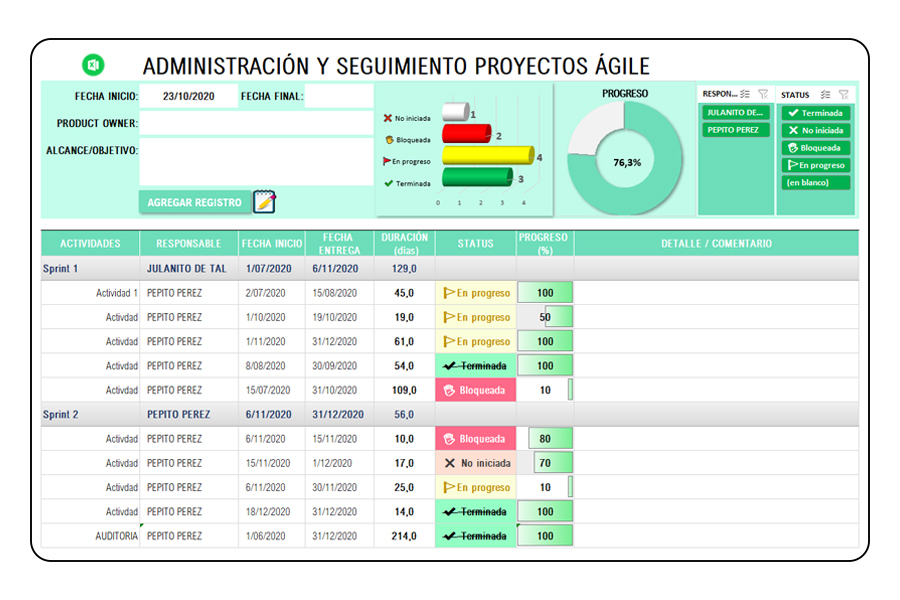Toggle multi-select icon in STATUS slicer

click(x=825, y=95)
